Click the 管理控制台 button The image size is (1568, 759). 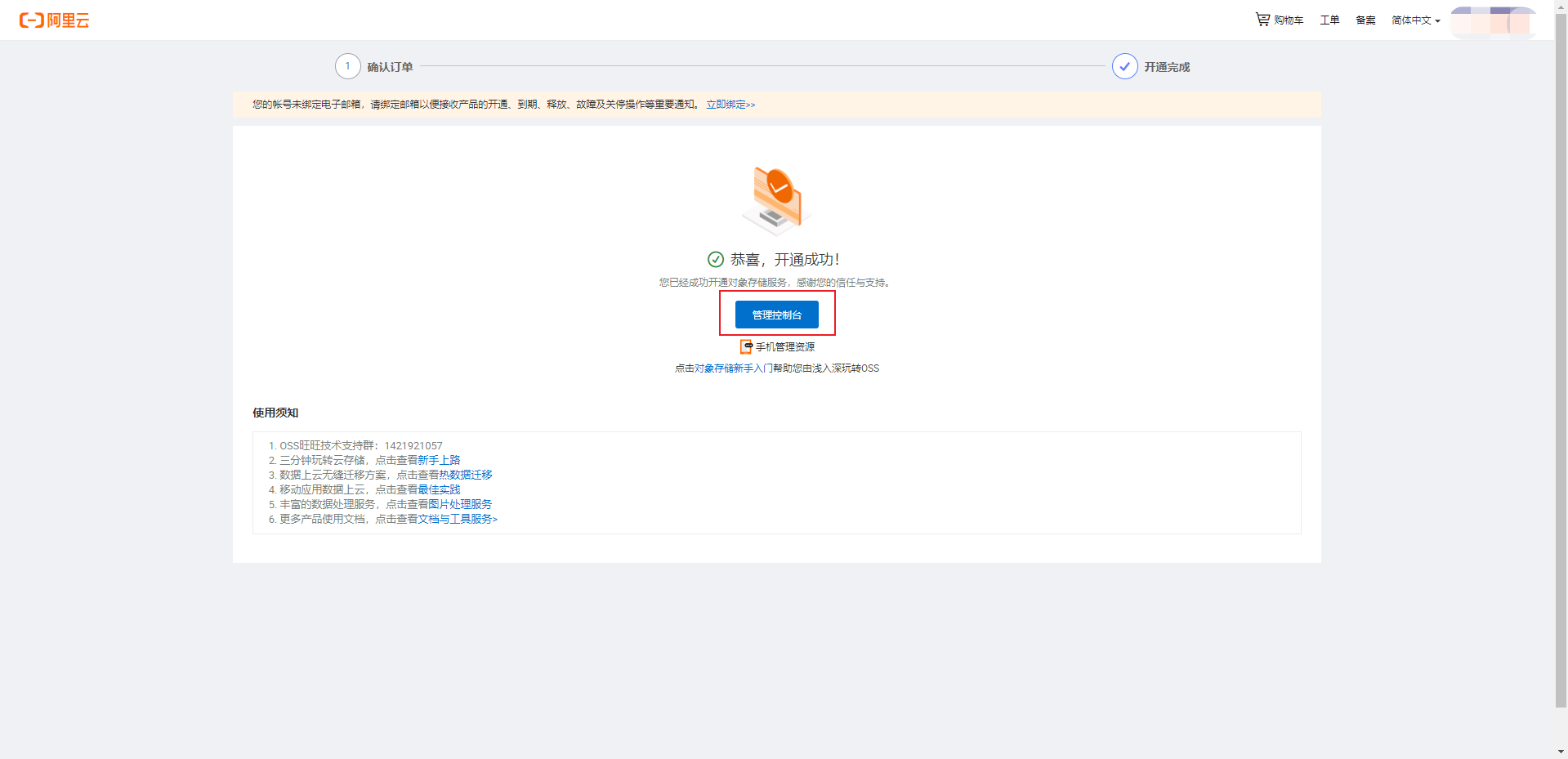[x=777, y=314]
